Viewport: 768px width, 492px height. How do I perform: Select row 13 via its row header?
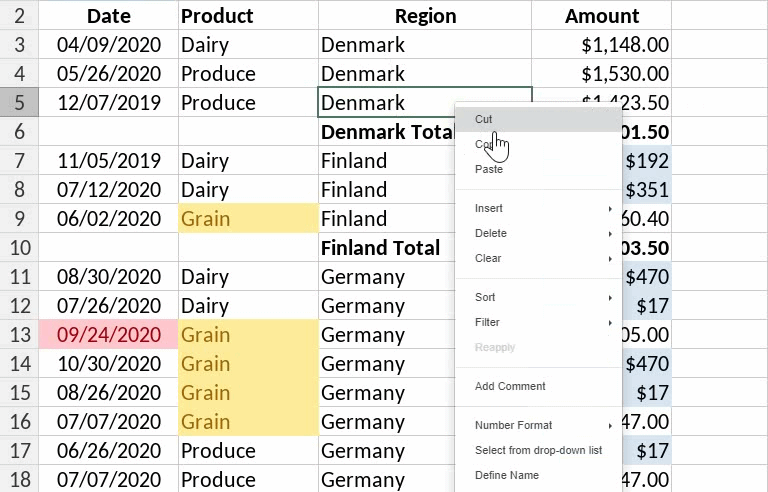pos(19,335)
